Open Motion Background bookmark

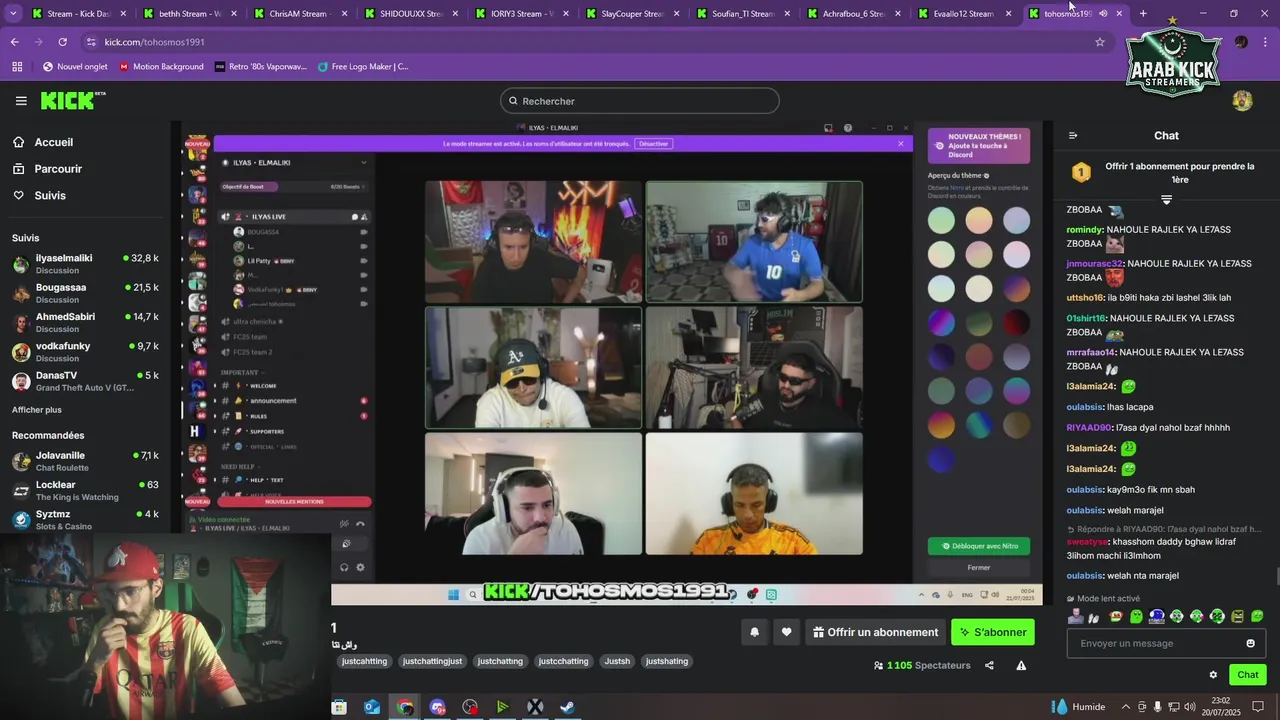tap(161, 67)
